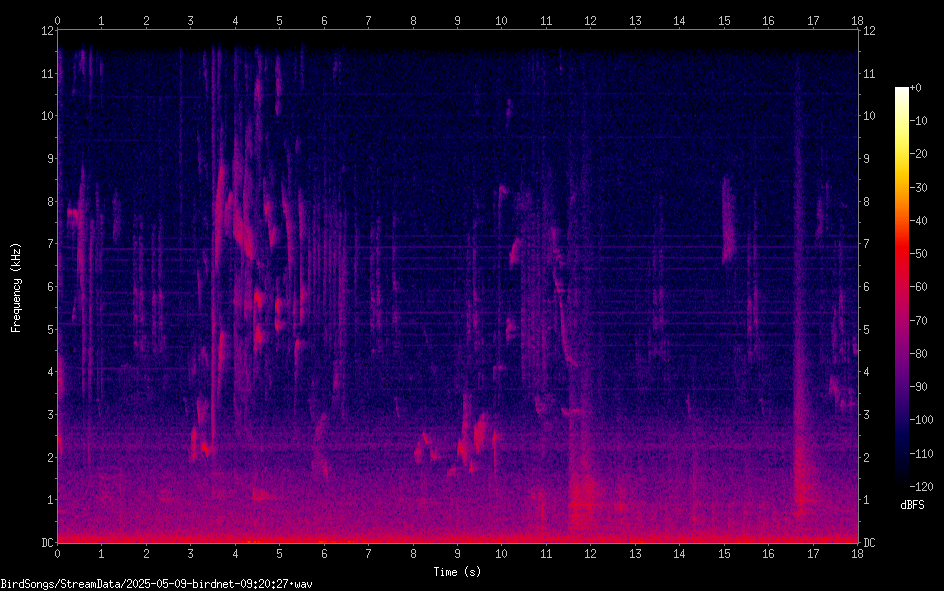The image size is (944, 591).
Task: Click the 'DC' tick on the colorbar-side frequency axis
Action: tap(869, 543)
